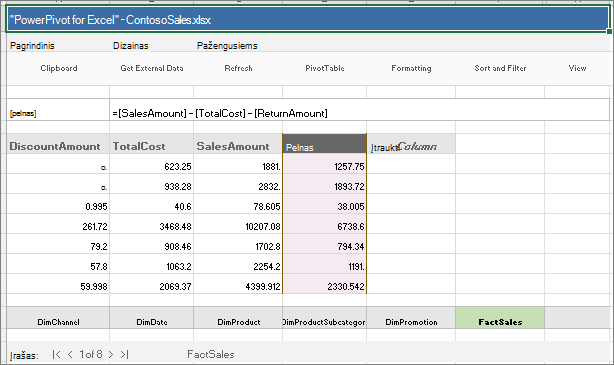The height and width of the screenshot is (365, 614).
Task: Open the PivotTable ribbon group
Action: tap(325, 68)
